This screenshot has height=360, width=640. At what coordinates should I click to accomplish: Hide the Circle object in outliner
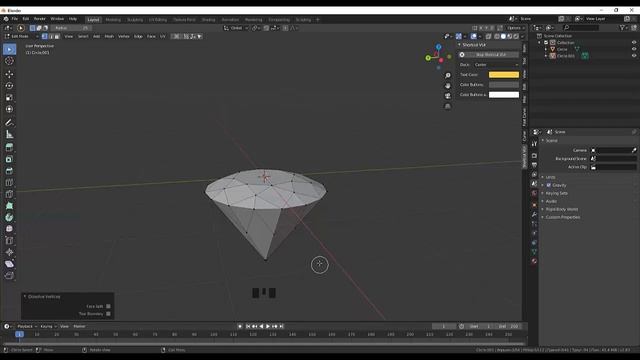634,49
